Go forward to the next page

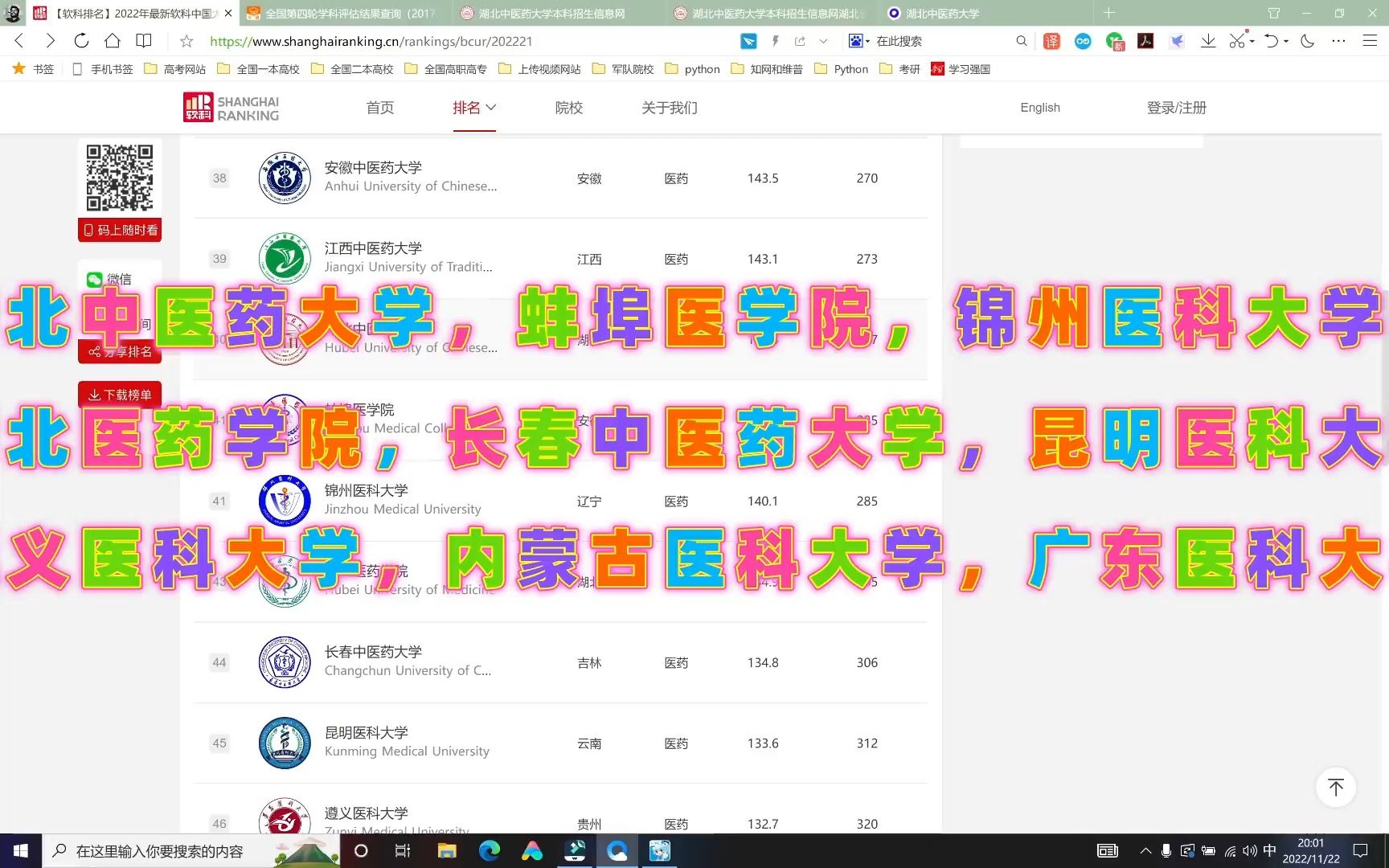[50, 41]
